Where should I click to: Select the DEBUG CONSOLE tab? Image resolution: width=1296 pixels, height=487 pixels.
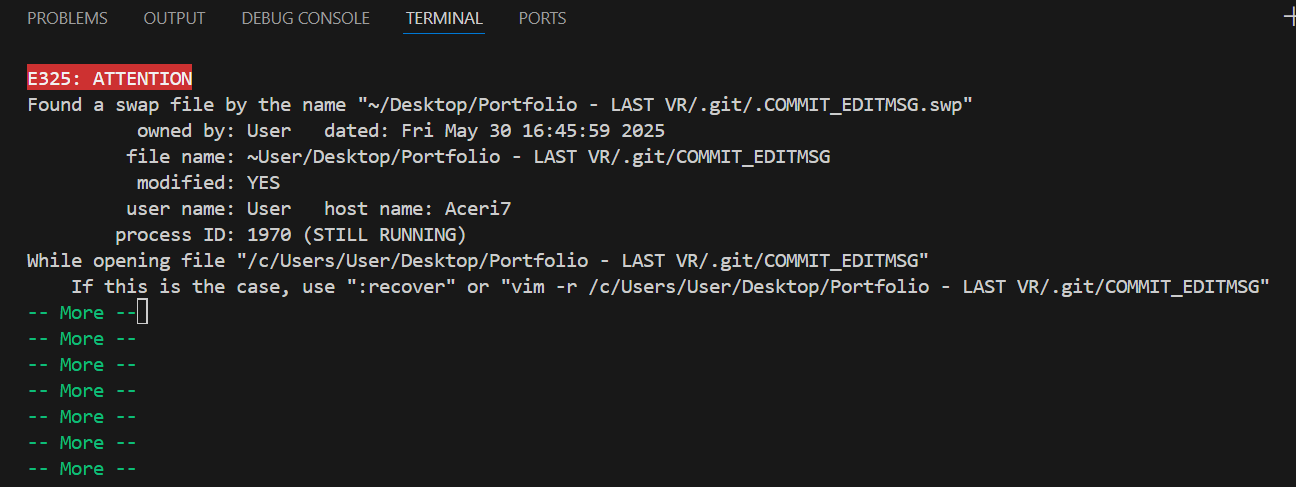(305, 18)
